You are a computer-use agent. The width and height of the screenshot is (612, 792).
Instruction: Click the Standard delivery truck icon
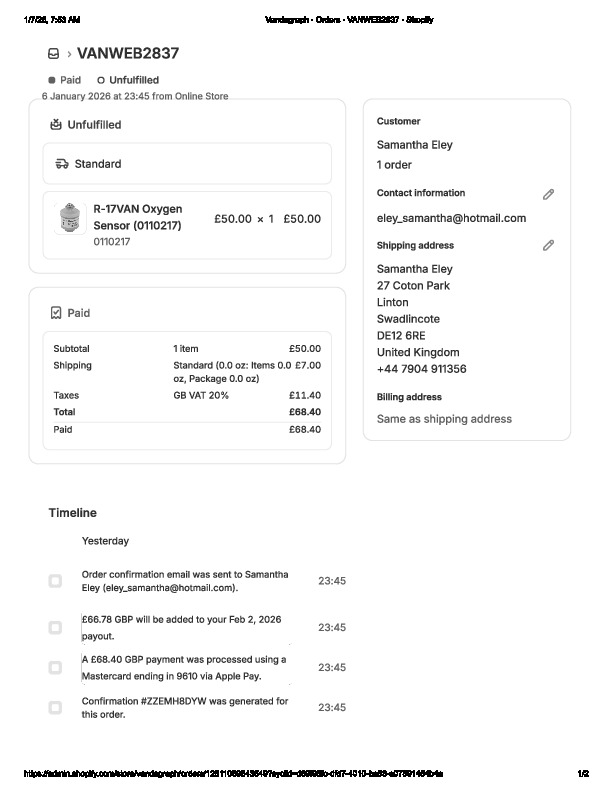pyautogui.click(x=62, y=164)
